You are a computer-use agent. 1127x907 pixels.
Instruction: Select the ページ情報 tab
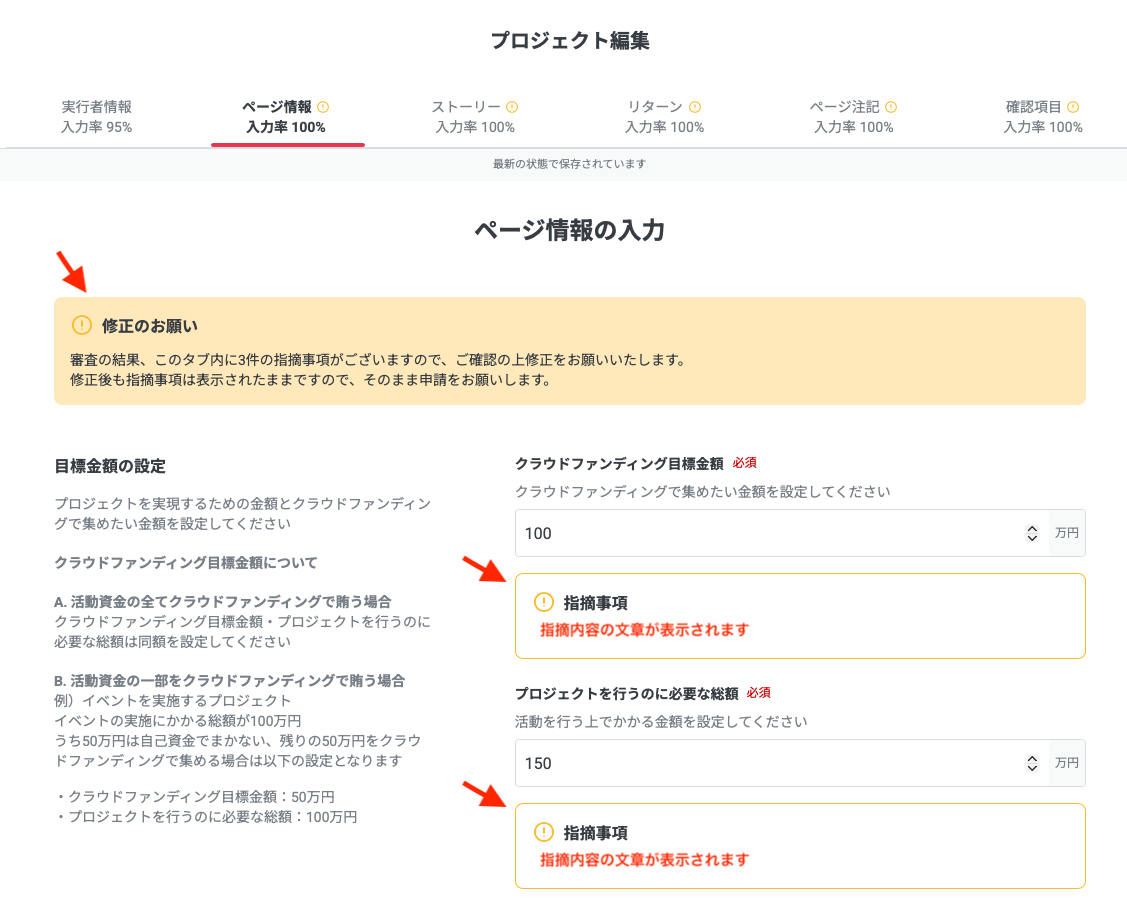[x=286, y=117]
